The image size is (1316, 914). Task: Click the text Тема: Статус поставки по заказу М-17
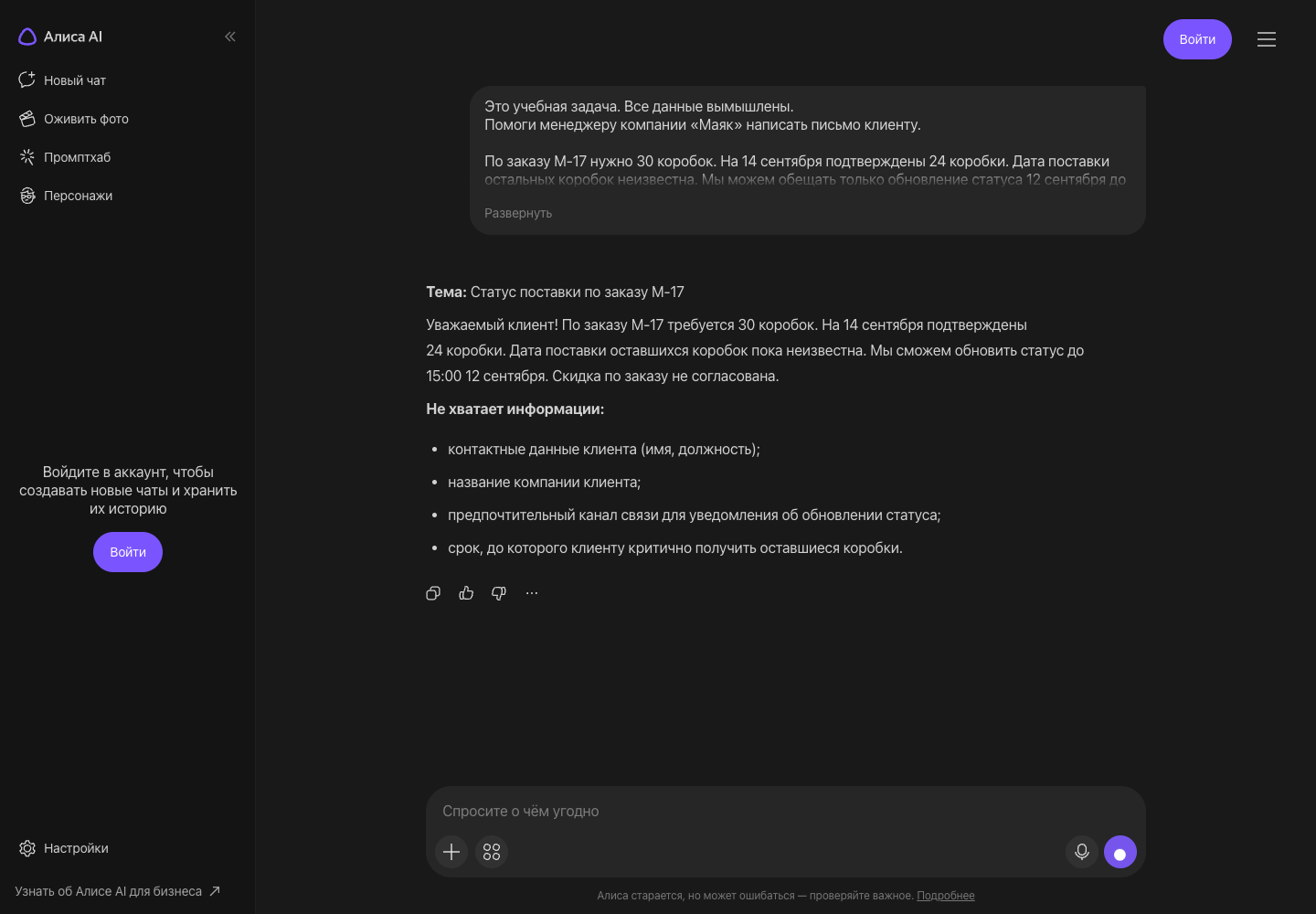click(x=555, y=292)
